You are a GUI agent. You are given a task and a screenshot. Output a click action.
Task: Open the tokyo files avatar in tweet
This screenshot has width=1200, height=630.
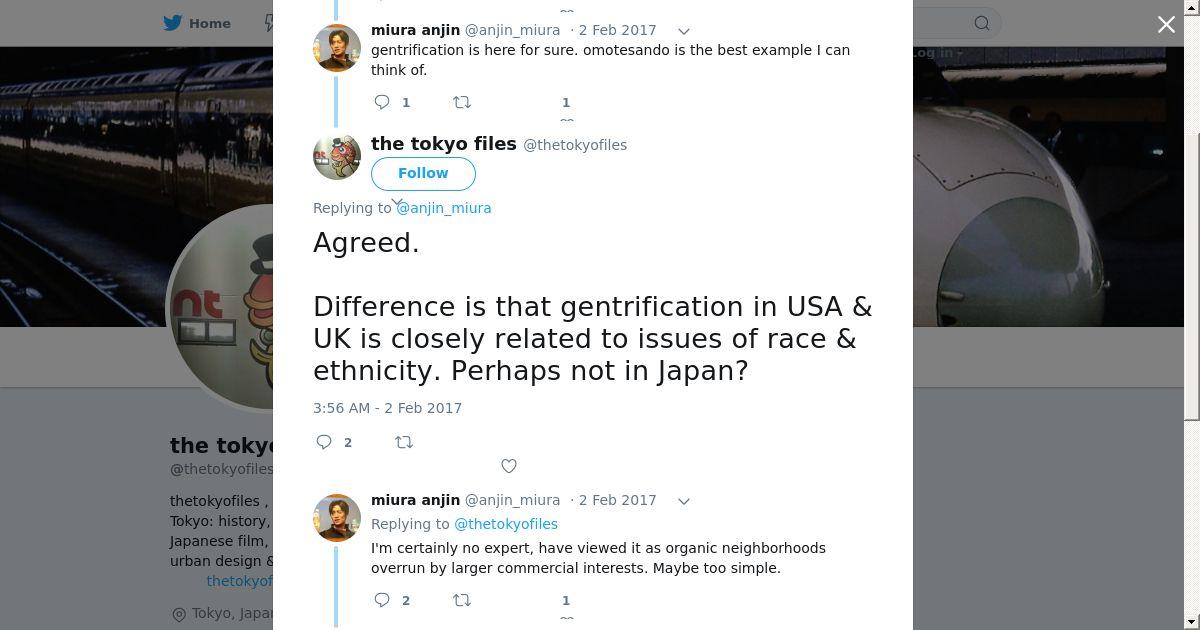(337, 156)
